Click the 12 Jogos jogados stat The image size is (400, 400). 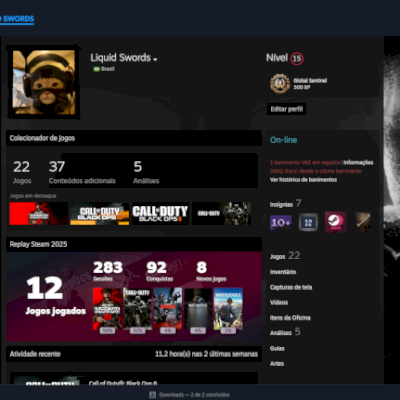point(55,296)
